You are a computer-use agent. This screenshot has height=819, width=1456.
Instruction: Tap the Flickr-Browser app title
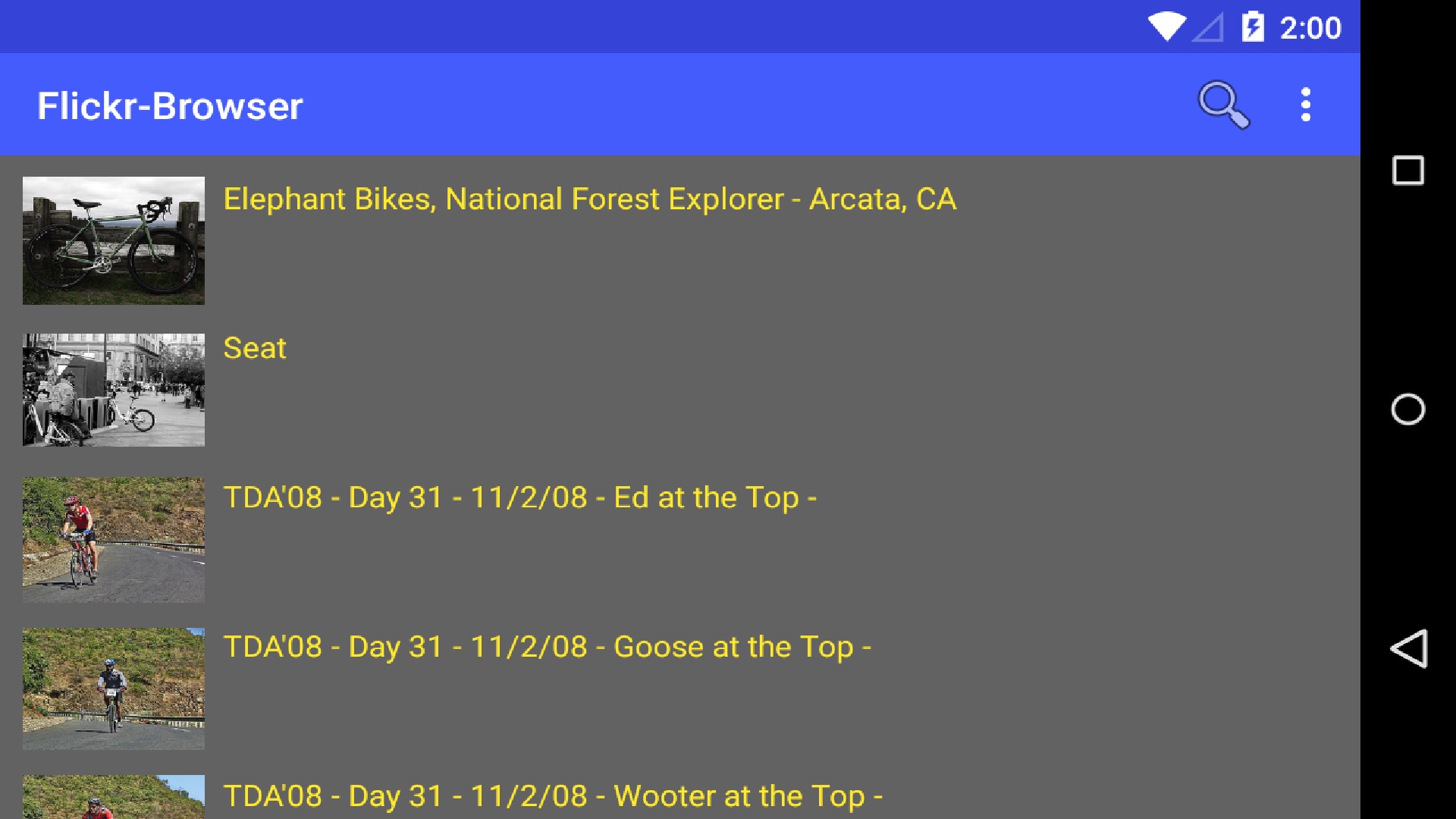[x=170, y=105]
